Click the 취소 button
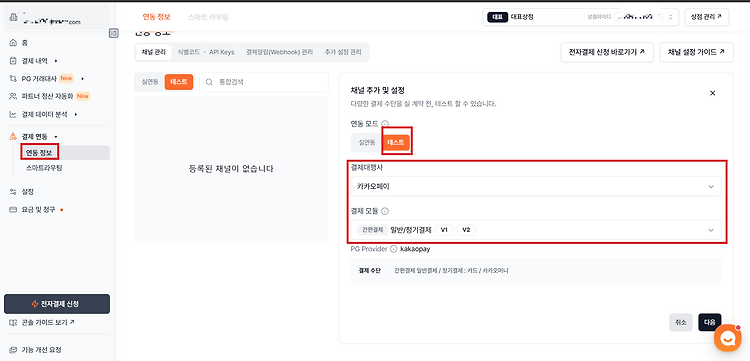Screen dimensions: 750x361 681,322
